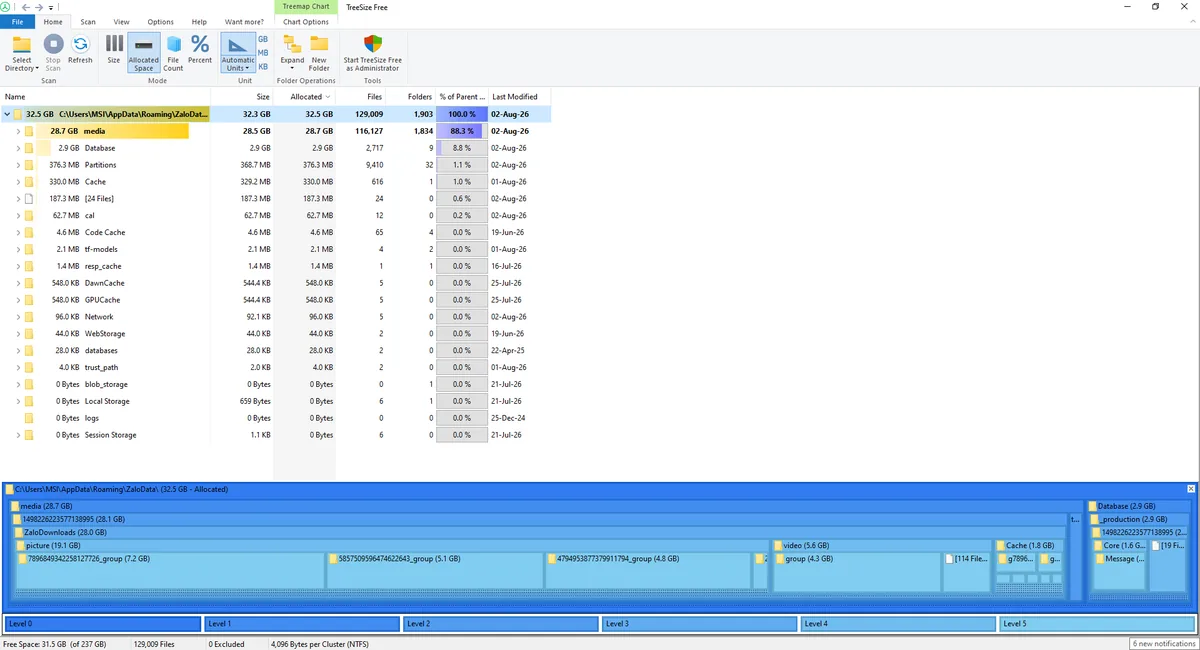Sort by the Files column header
The image size is (1200, 650).
coord(361,97)
